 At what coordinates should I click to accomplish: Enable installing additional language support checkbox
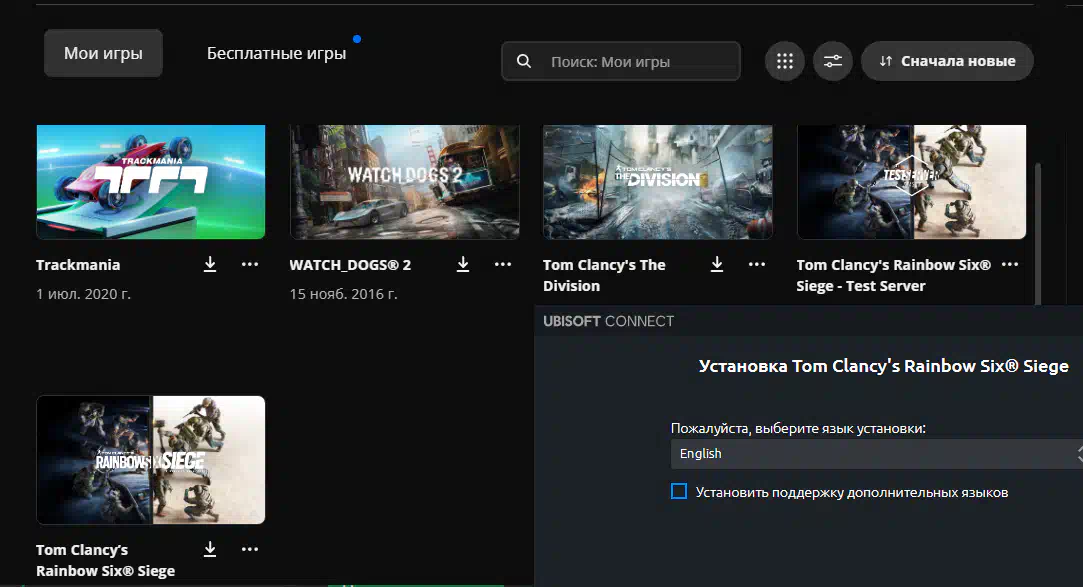[679, 492]
